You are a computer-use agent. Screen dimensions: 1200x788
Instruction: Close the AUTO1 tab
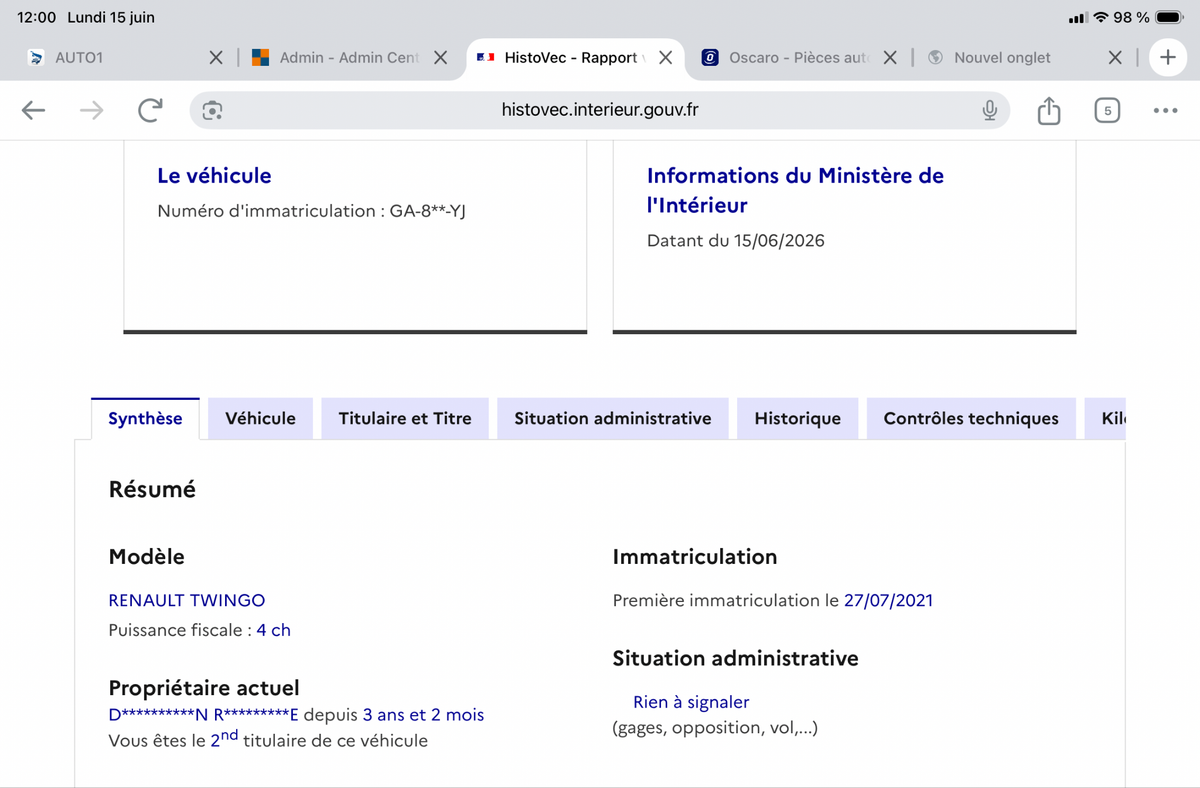(x=216, y=58)
